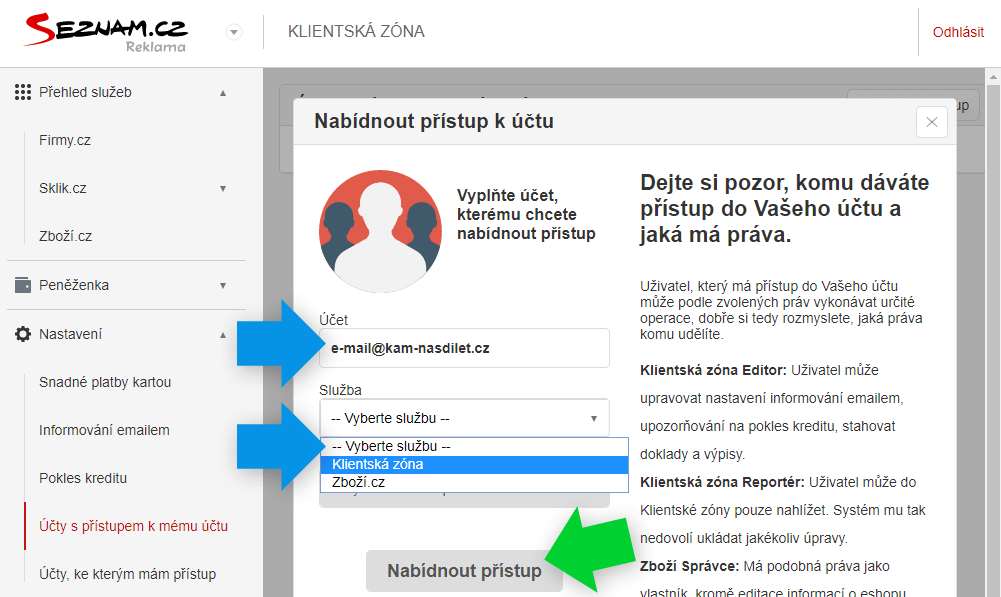Open the round dropdown arrow beside the logo

click(x=234, y=32)
